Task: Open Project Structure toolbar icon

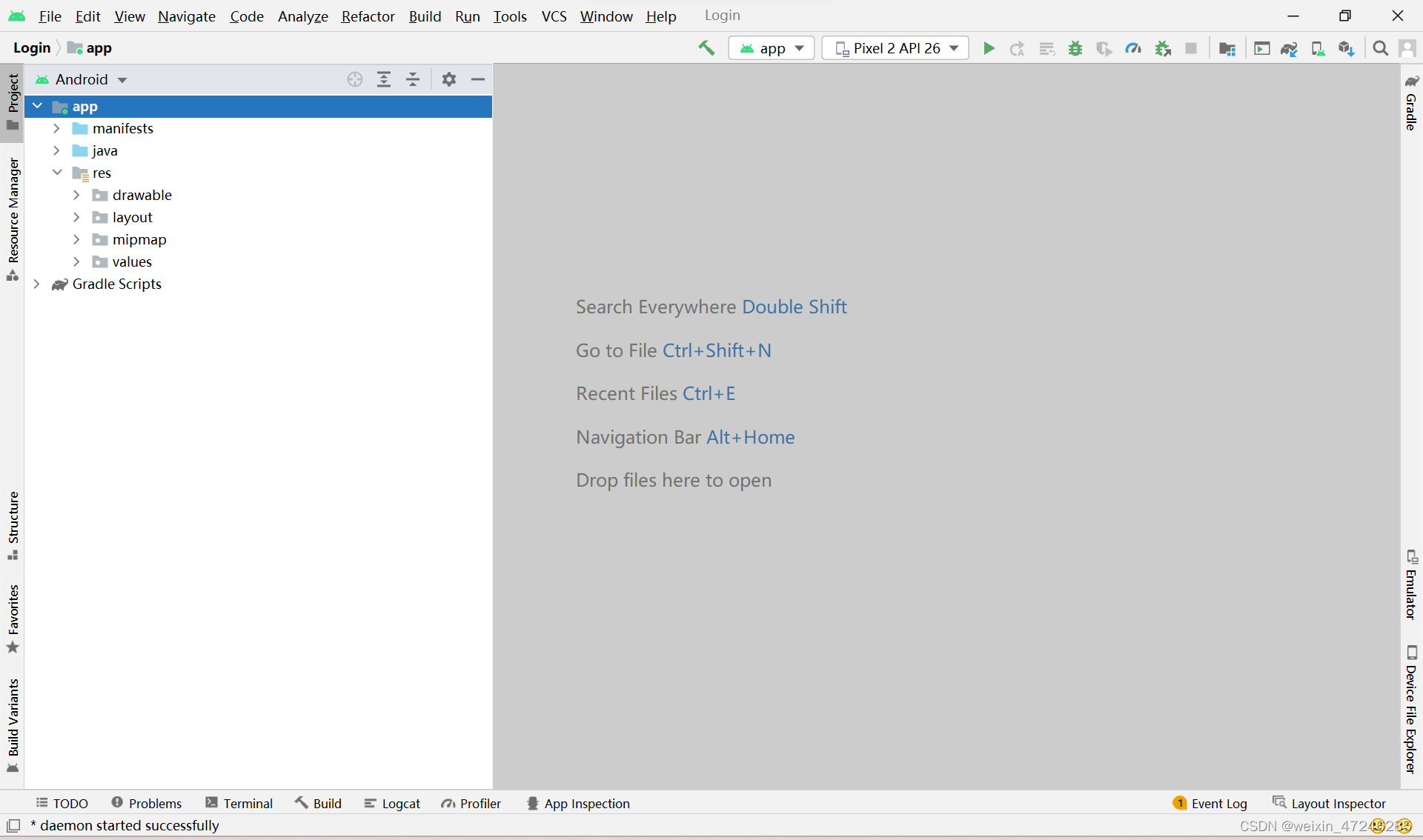Action: pos(1227,48)
